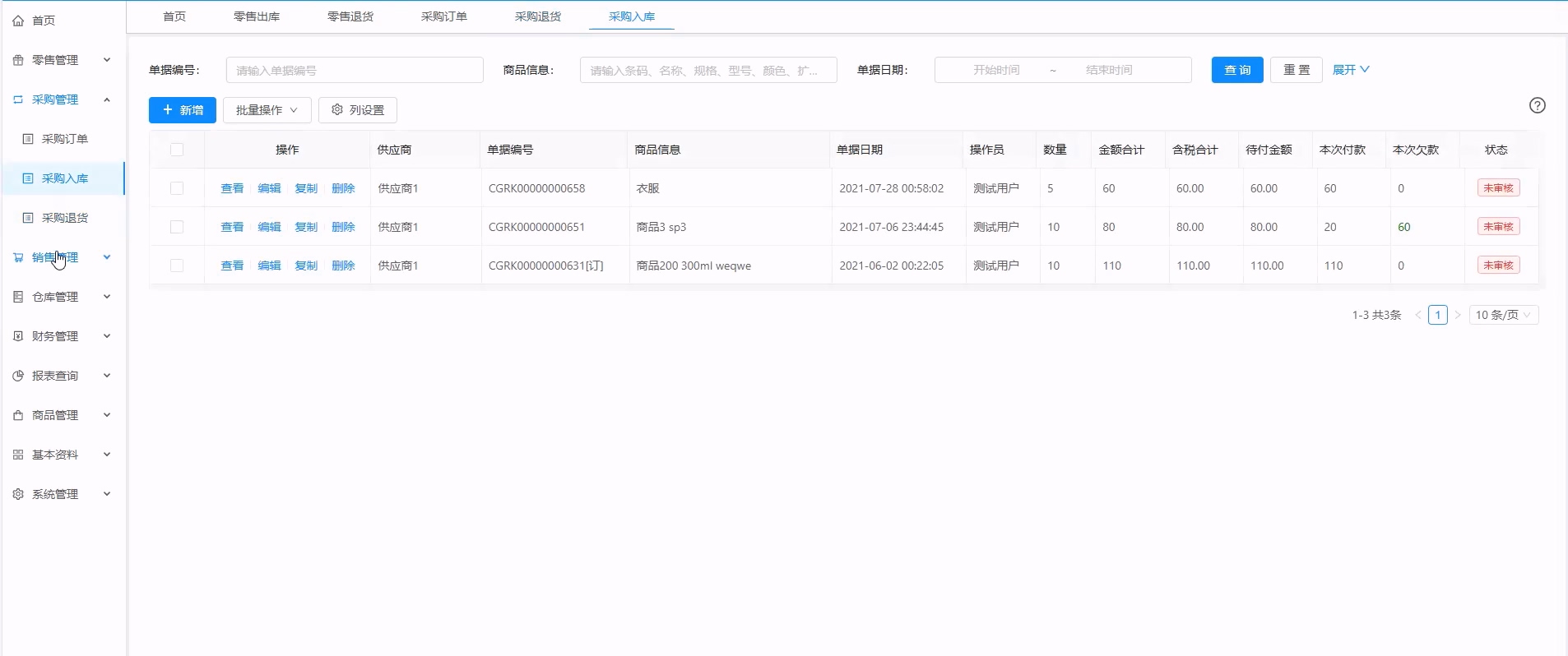Click the home icon in sidebar
Viewport: 1568px width, 656px height.
coord(18,21)
